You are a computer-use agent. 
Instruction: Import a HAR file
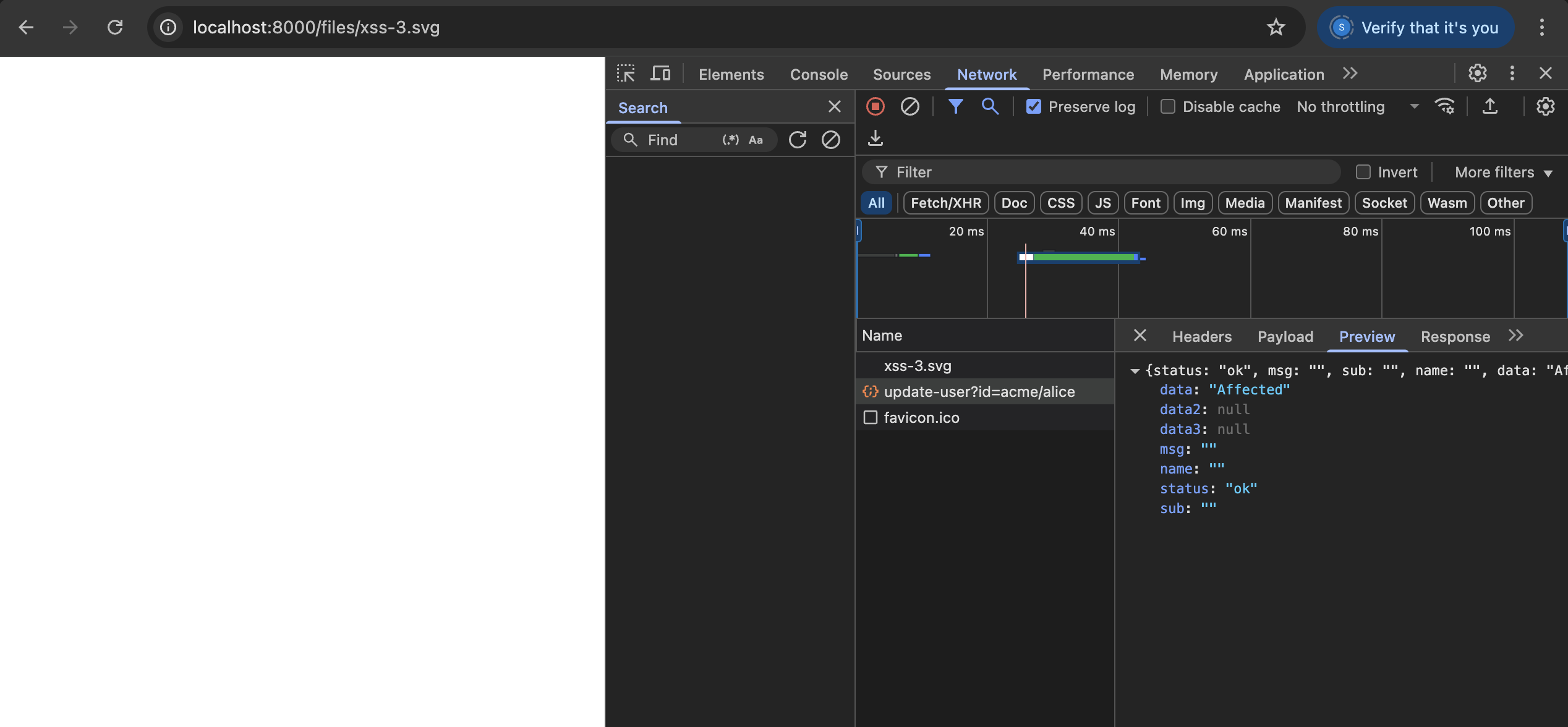click(875, 138)
